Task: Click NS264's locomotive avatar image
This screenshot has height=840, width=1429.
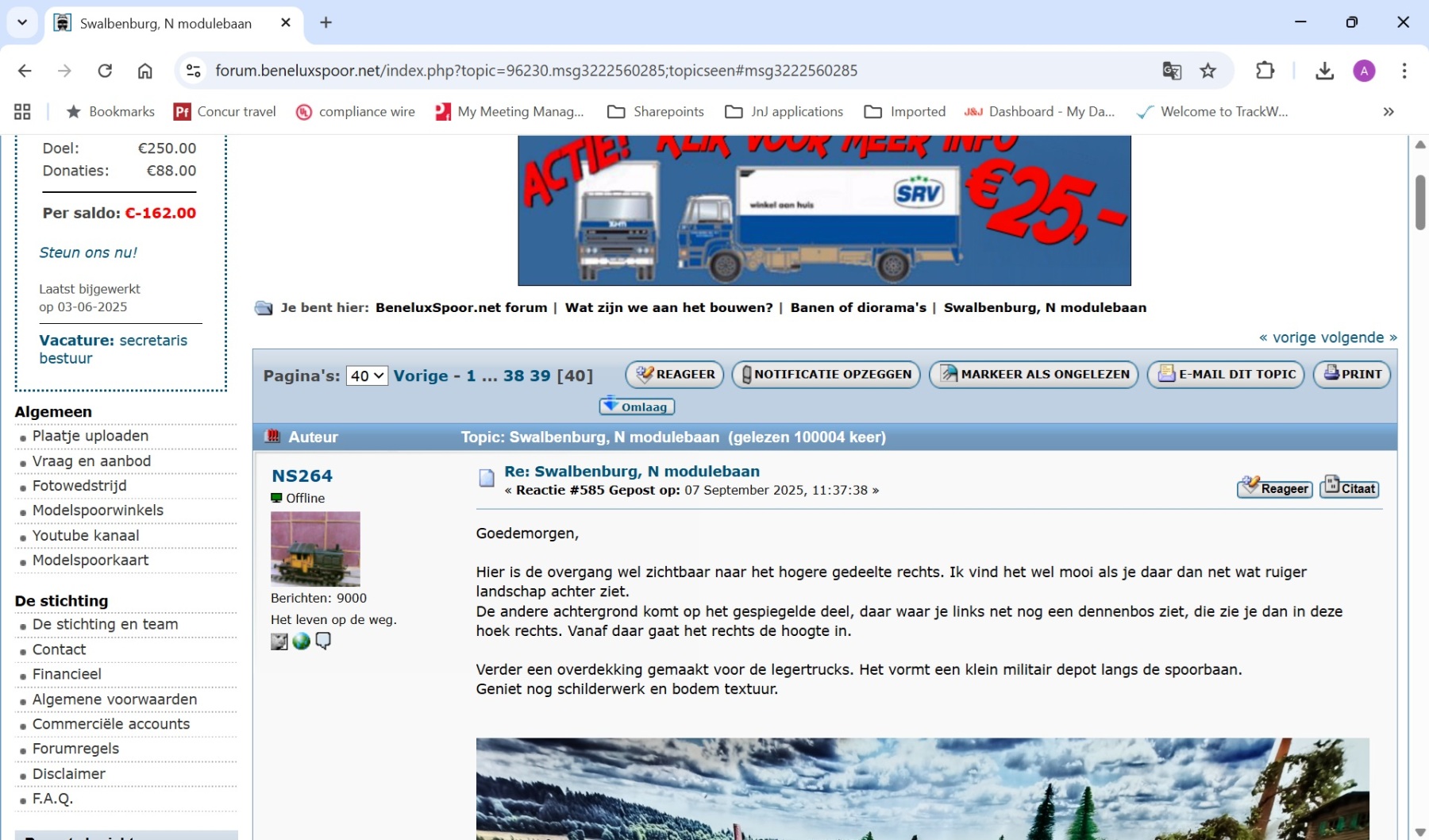Action: coord(315,549)
